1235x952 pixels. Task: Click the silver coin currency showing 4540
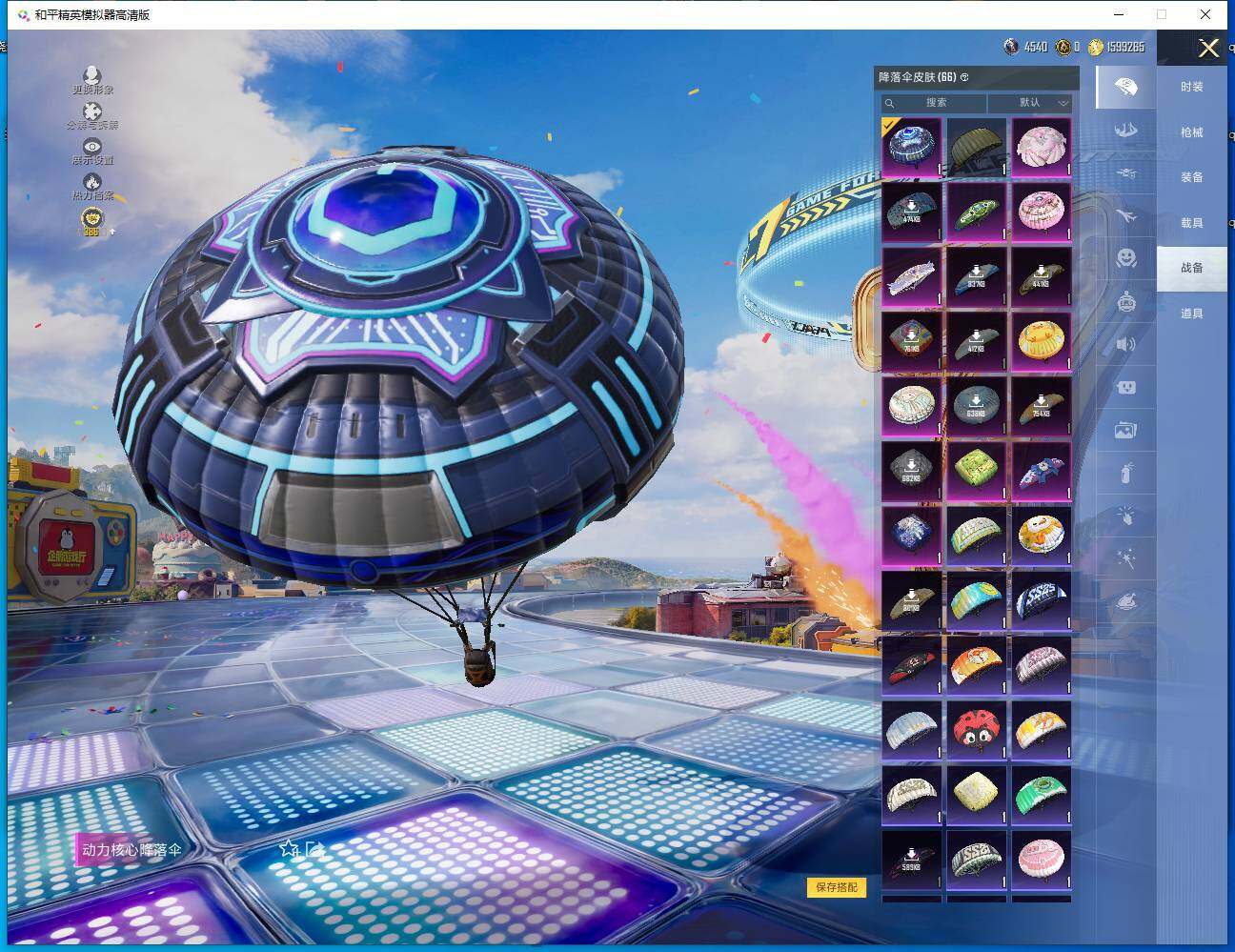pos(1025,47)
